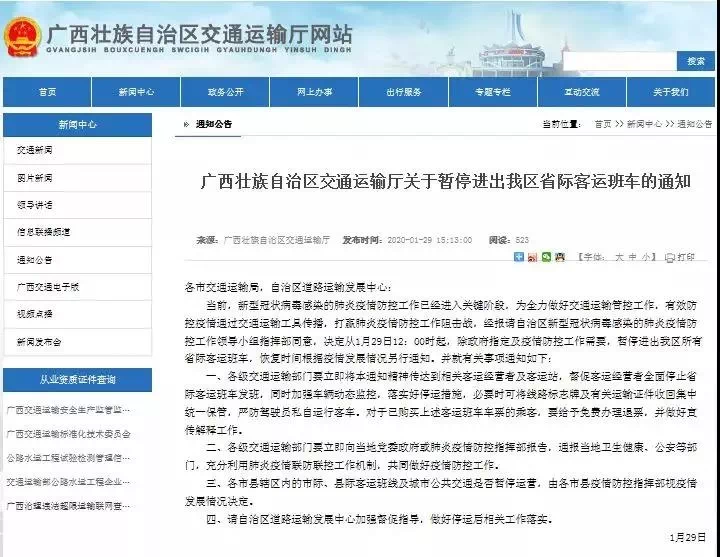Click breadcrumb 新闻中心 link

coord(644,124)
